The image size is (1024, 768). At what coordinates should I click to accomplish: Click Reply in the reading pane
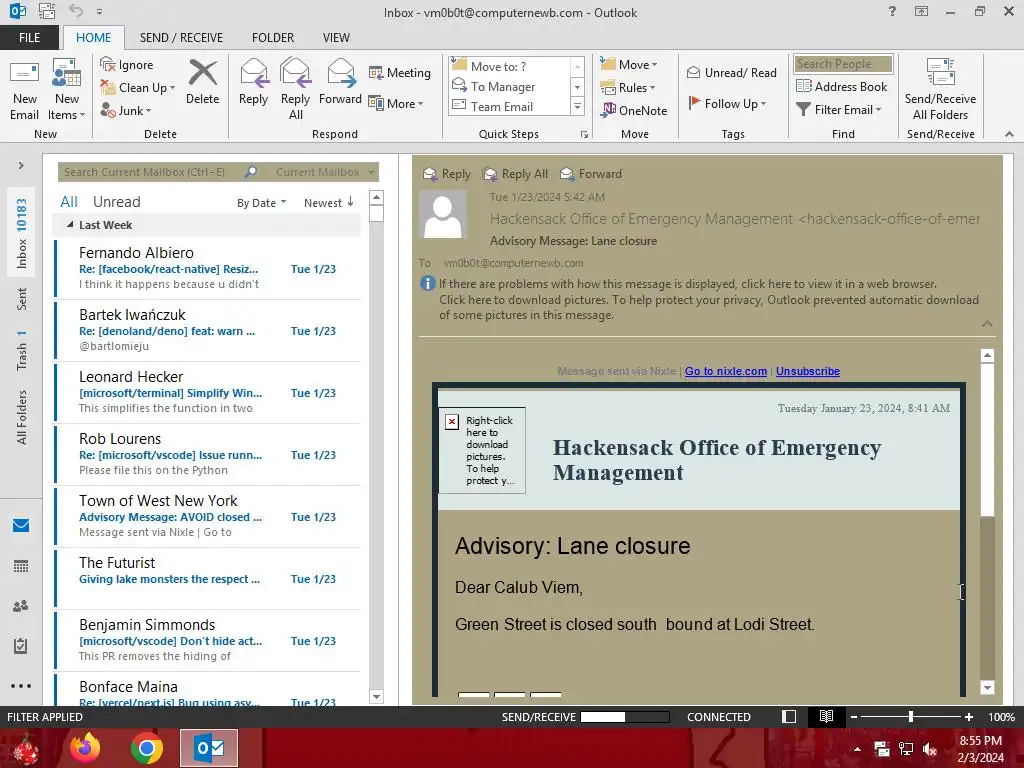click(447, 174)
